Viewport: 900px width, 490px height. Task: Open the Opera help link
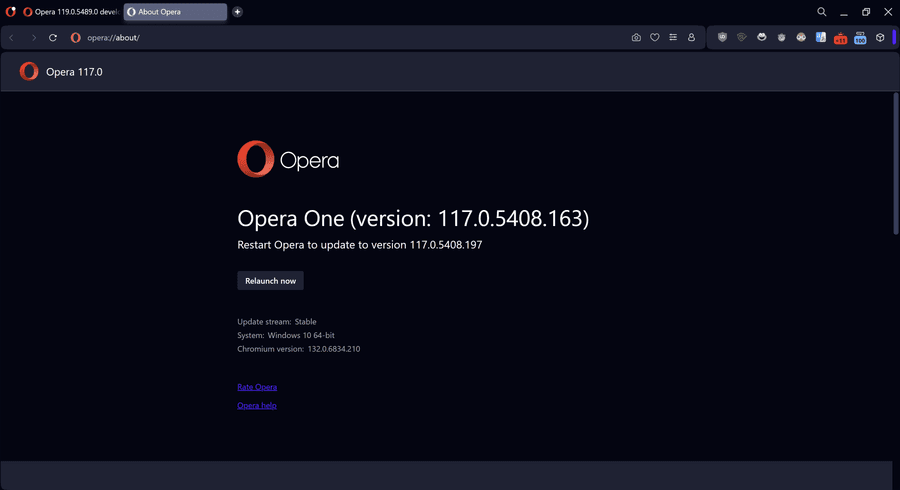[257, 405]
